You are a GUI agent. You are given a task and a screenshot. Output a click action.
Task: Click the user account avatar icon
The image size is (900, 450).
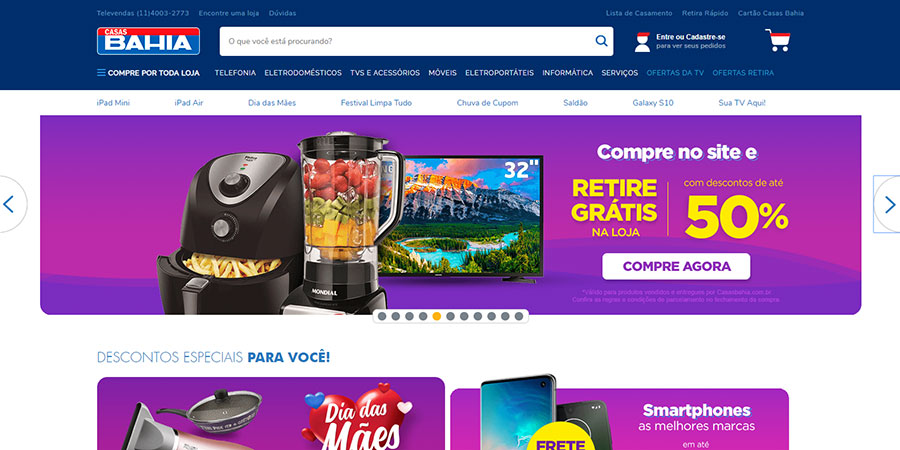(642, 42)
